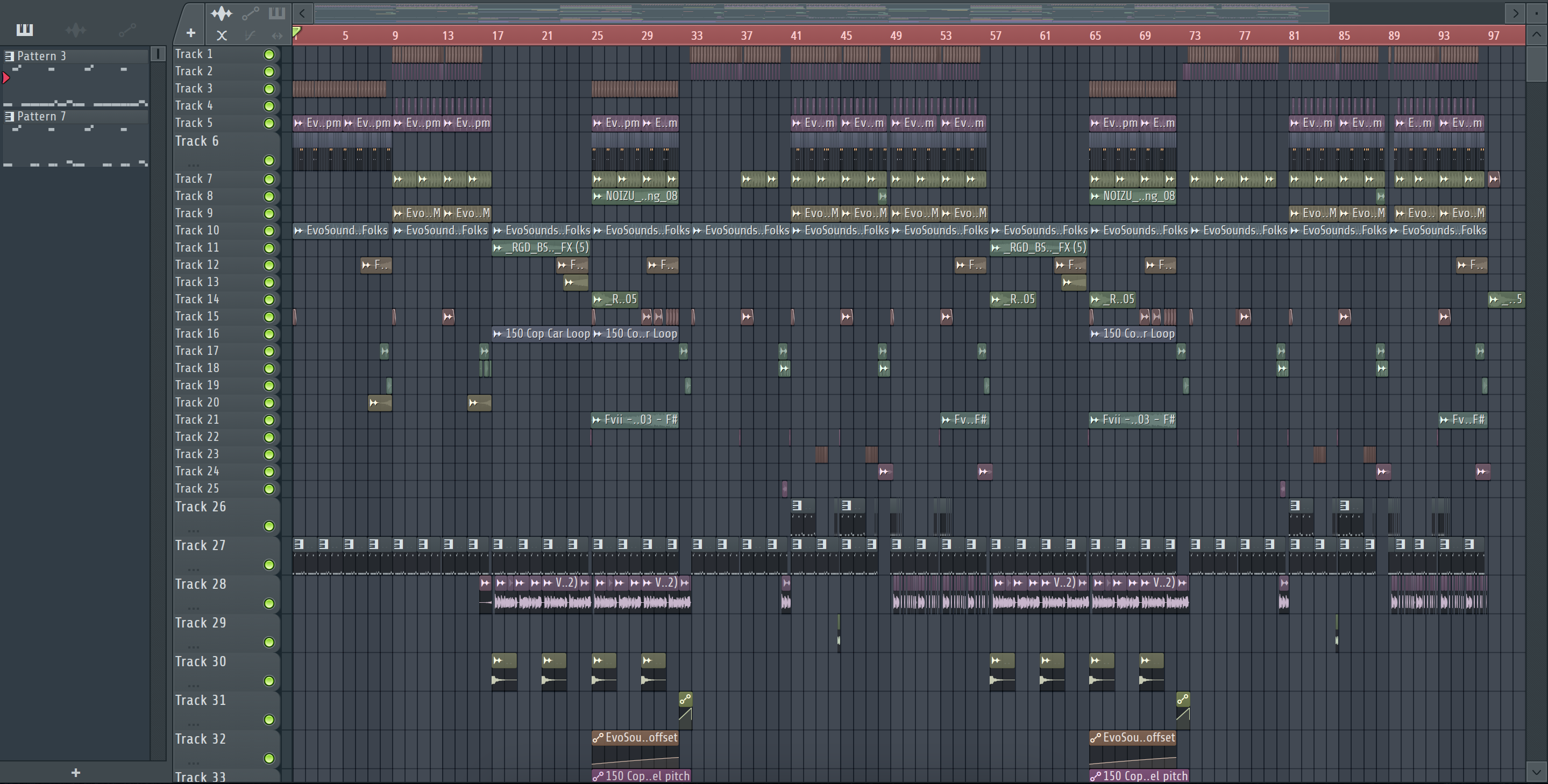Click the Track 25 header name
Viewport: 1548px width, 784px height.
(x=197, y=488)
